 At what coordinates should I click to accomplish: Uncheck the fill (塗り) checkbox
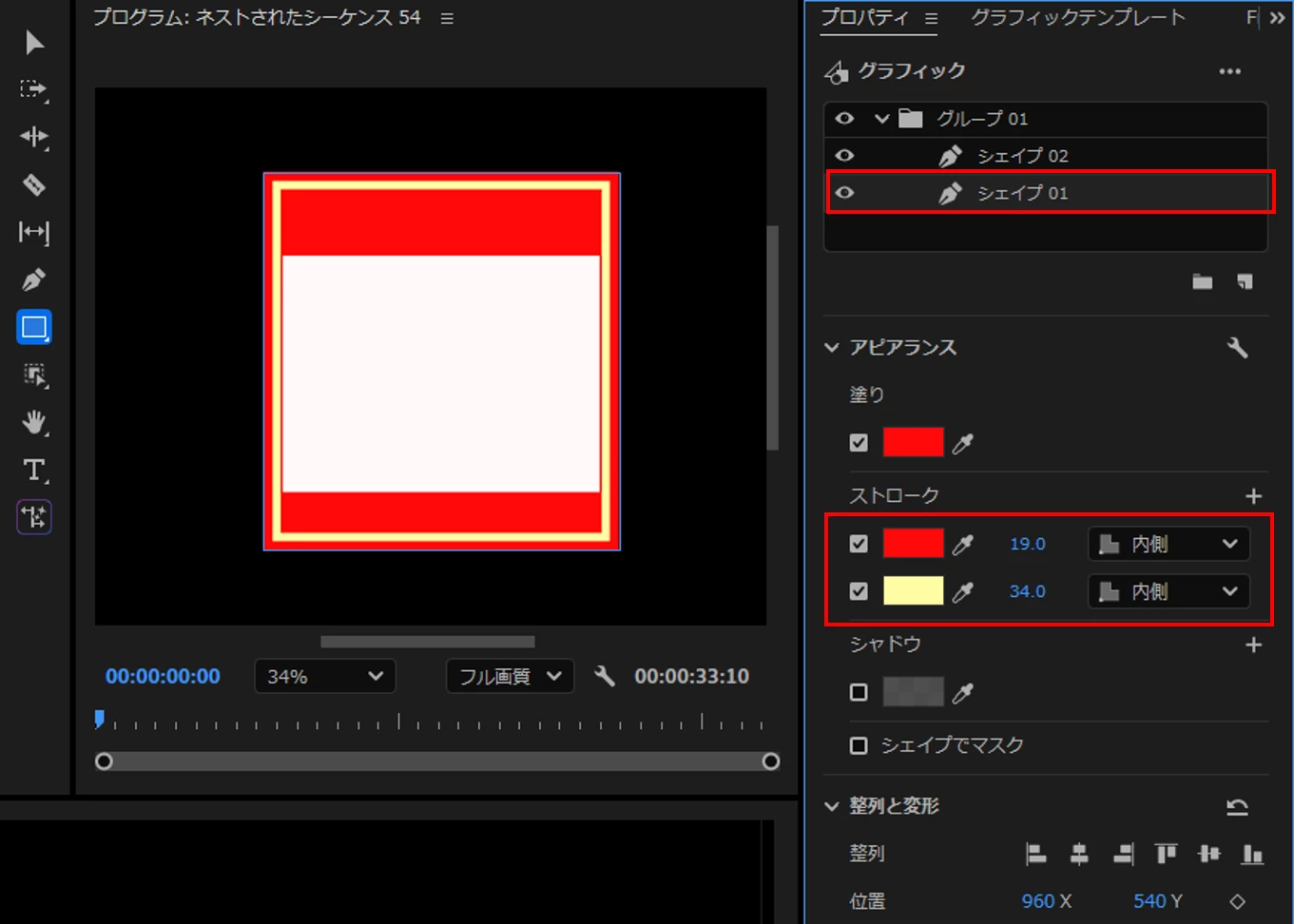click(x=859, y=443)
